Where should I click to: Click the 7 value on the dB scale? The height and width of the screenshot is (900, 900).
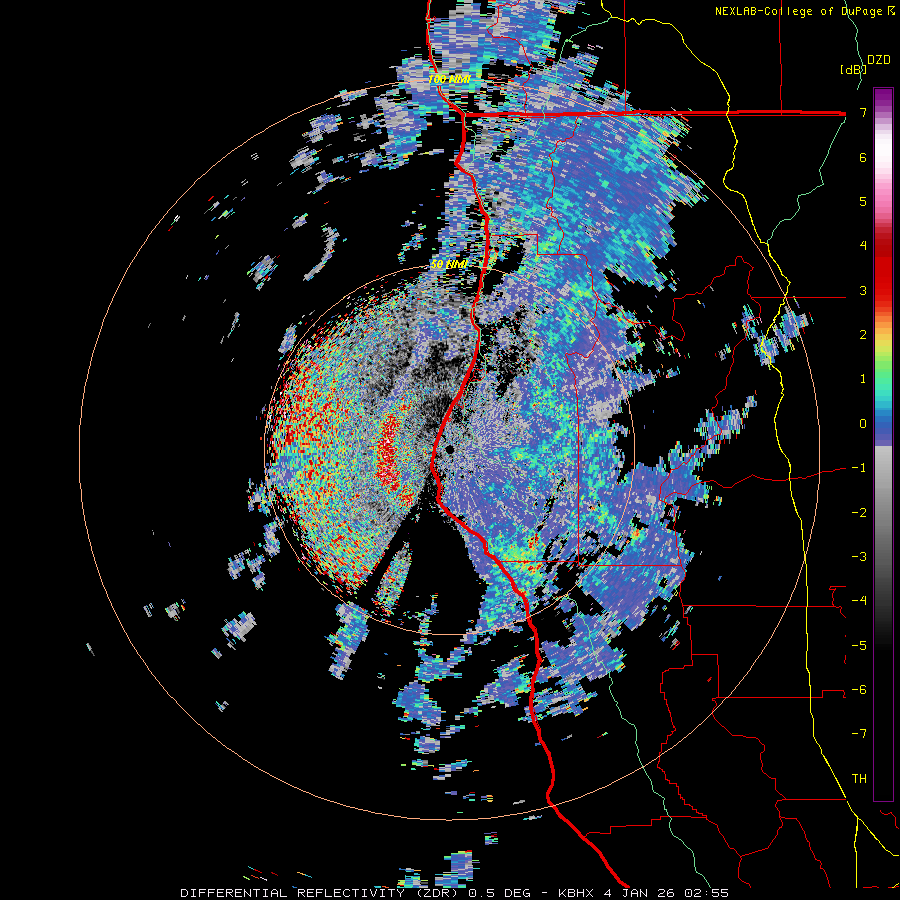(x=863, y=112)
